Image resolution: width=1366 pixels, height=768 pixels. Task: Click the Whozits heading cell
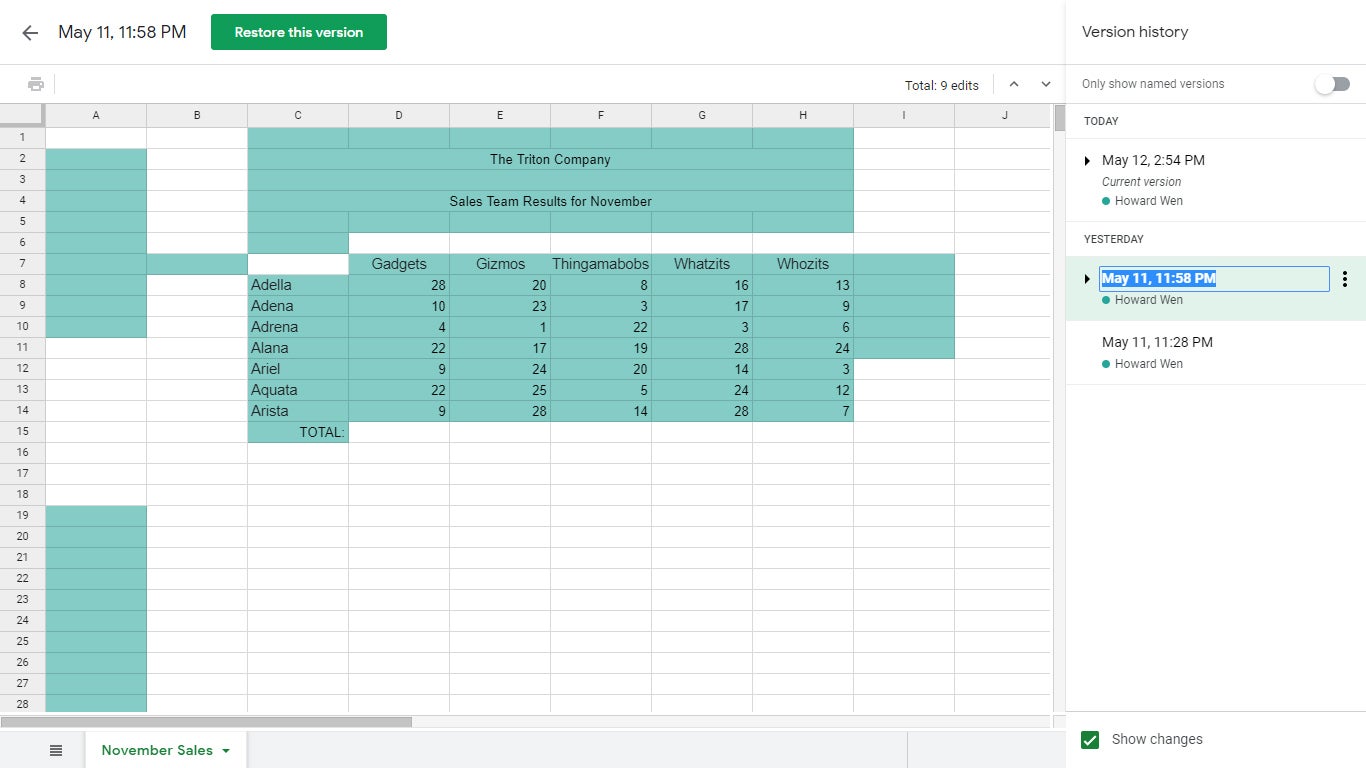[x=803, y=264]
